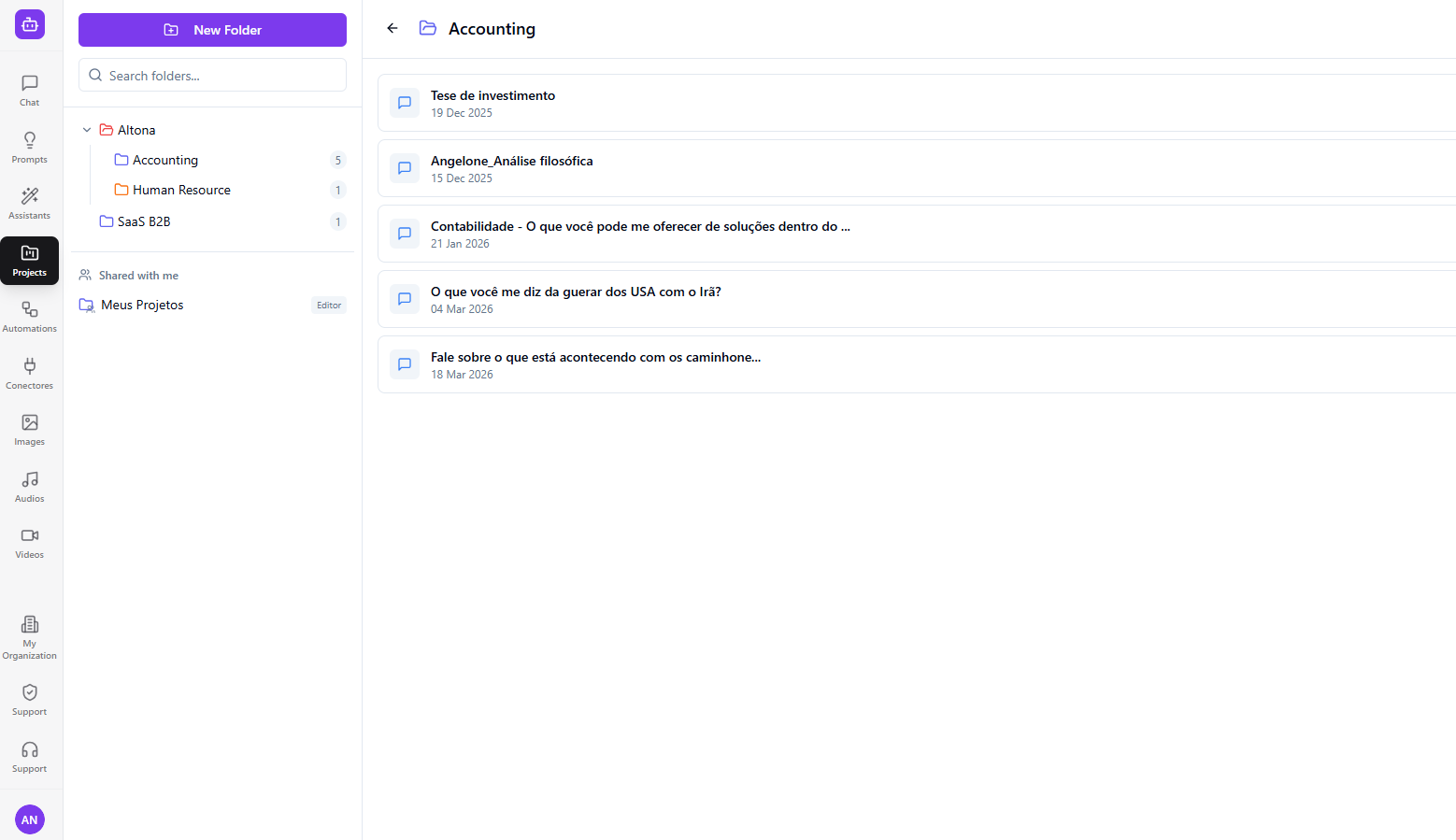The image size is (1456, 840).
Task: Open Automations
Action: coord(30,317)
